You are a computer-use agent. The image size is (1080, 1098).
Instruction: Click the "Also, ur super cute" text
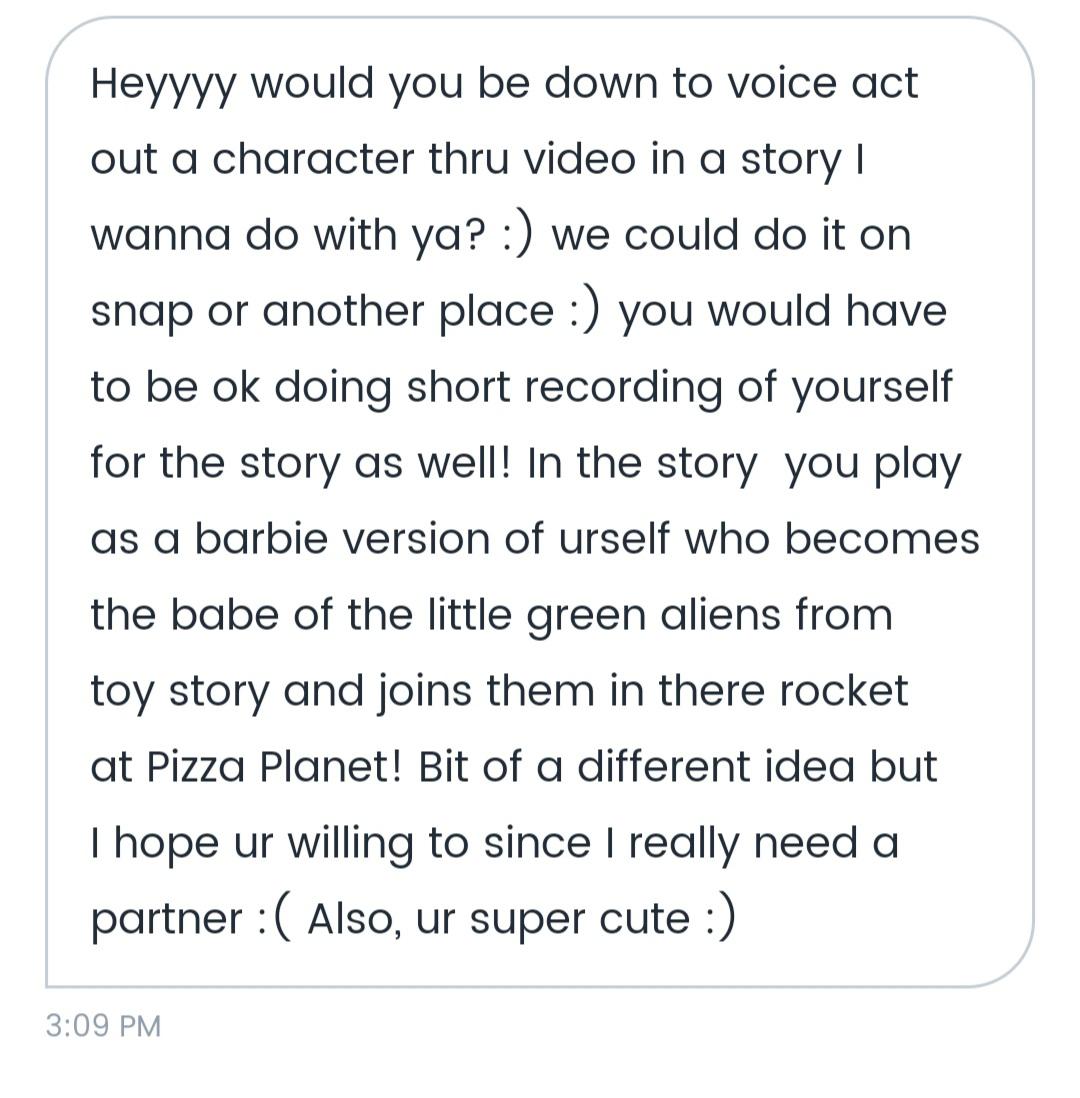[x=498, y=919]
